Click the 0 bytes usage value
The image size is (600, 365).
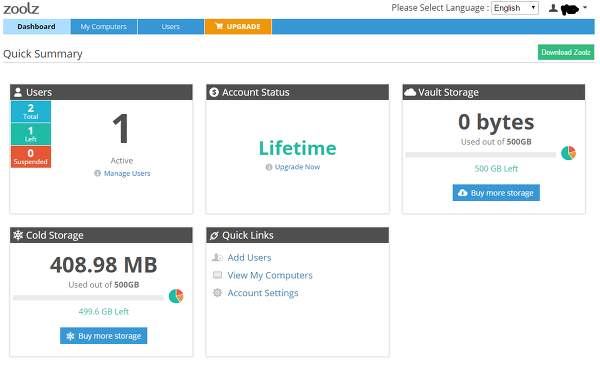[x=496, y=122]
